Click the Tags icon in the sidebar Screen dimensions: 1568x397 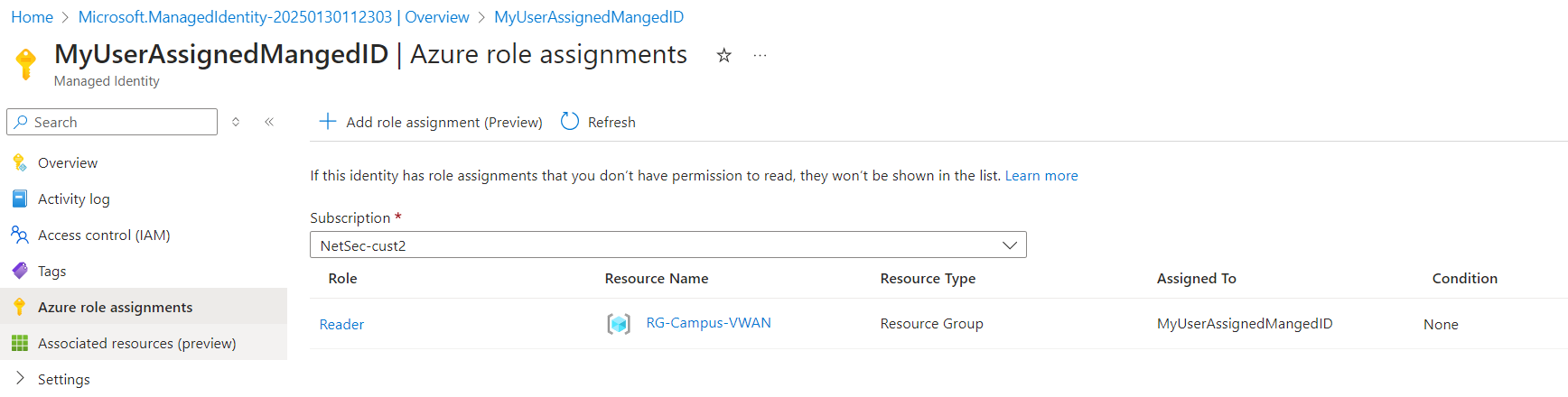point(20,271)
